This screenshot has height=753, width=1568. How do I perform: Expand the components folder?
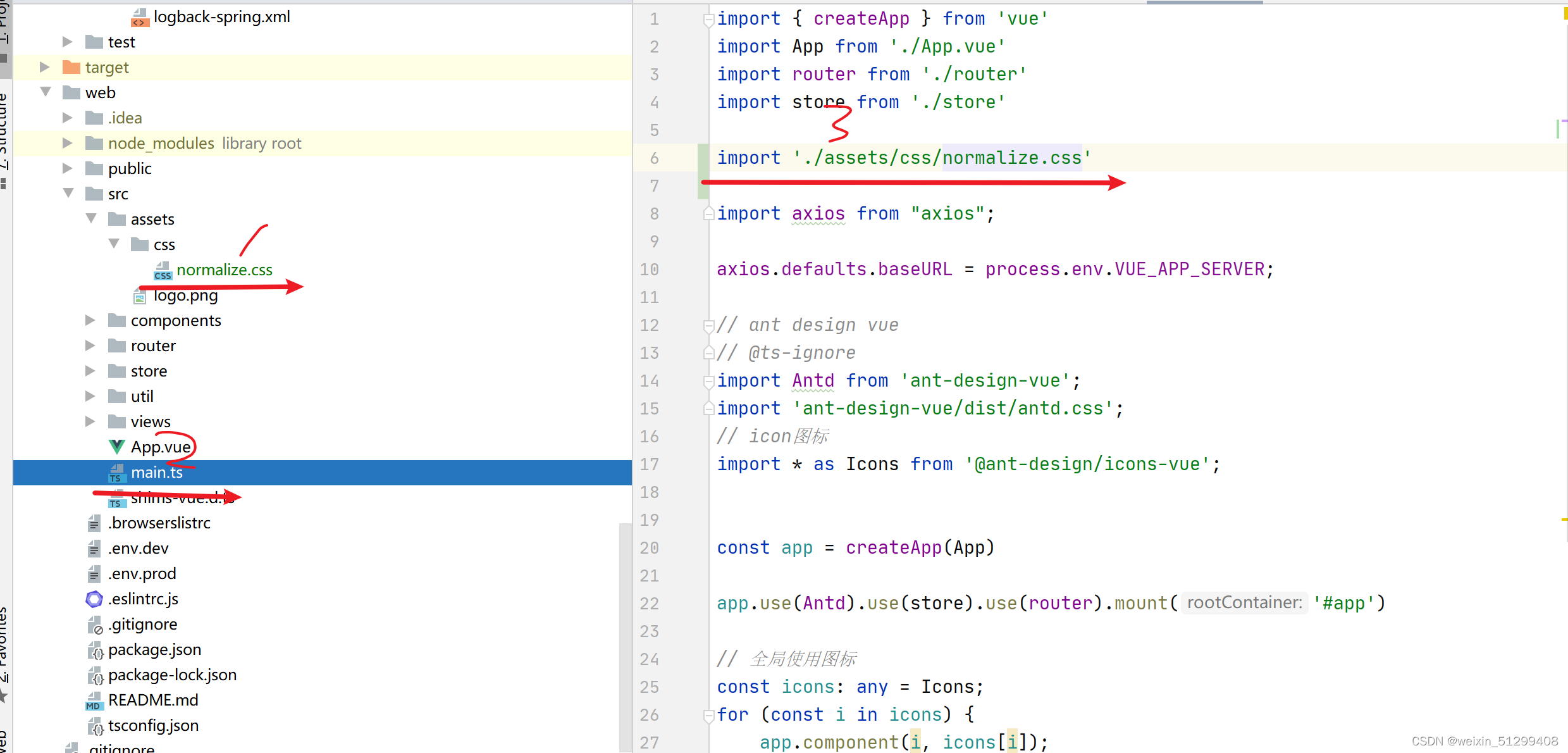(x=90, y=320)
